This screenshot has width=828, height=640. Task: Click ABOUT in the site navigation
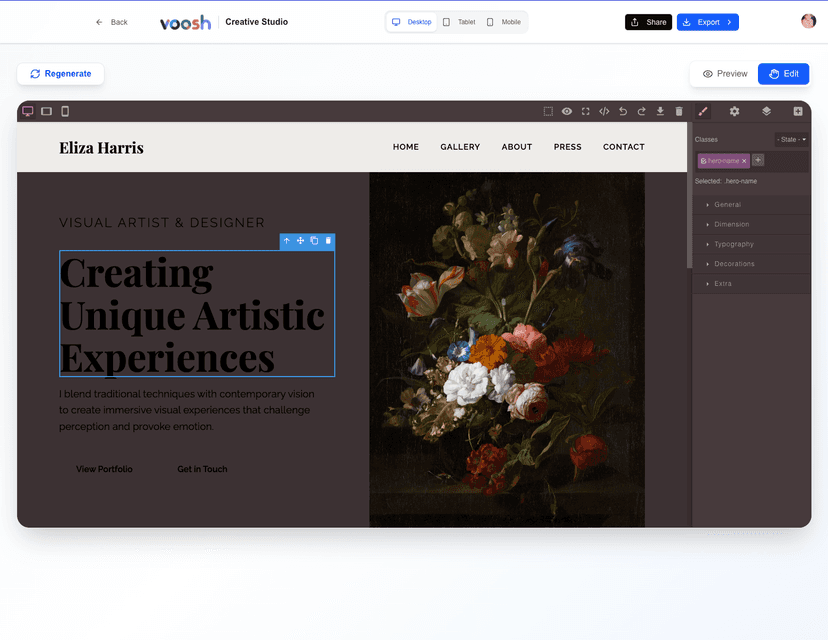(516, 147)
